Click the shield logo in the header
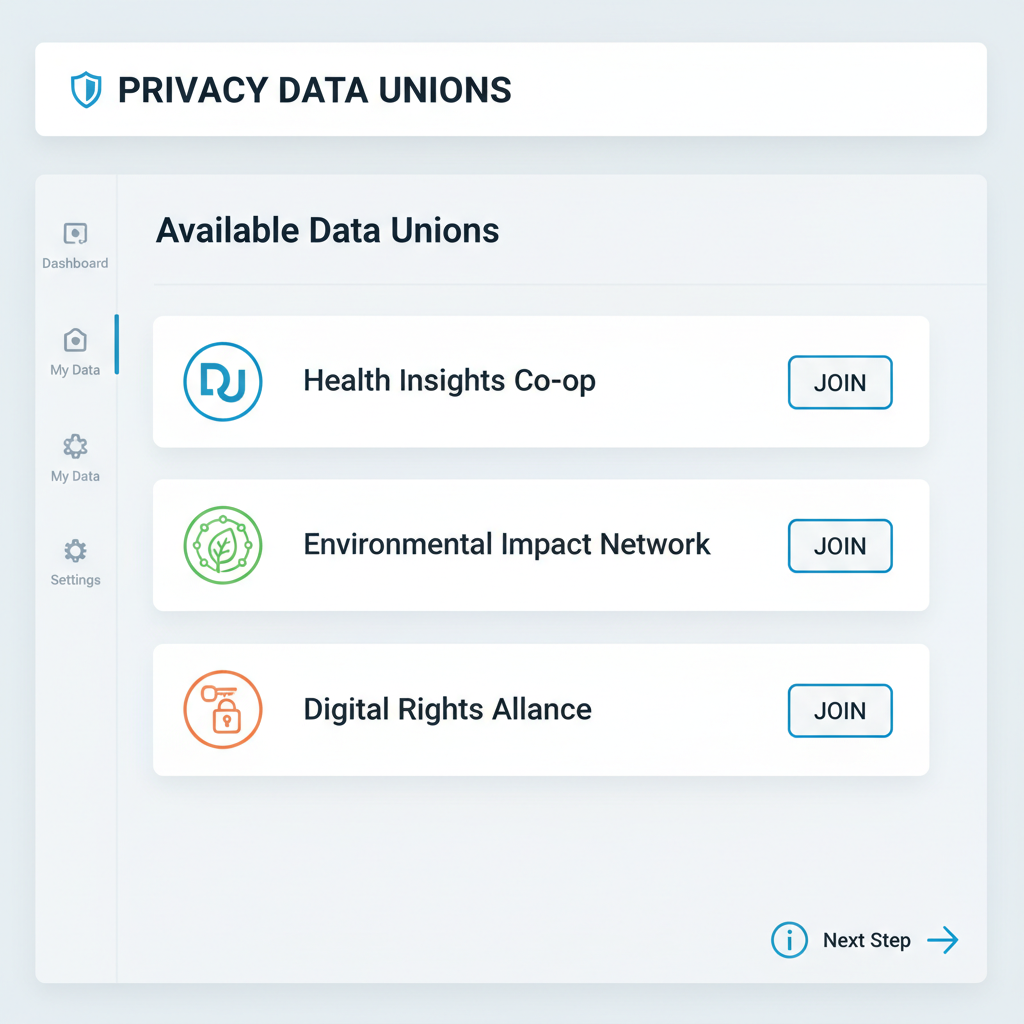Viewport: 1024px width, 1024px height. coord(86,89)
